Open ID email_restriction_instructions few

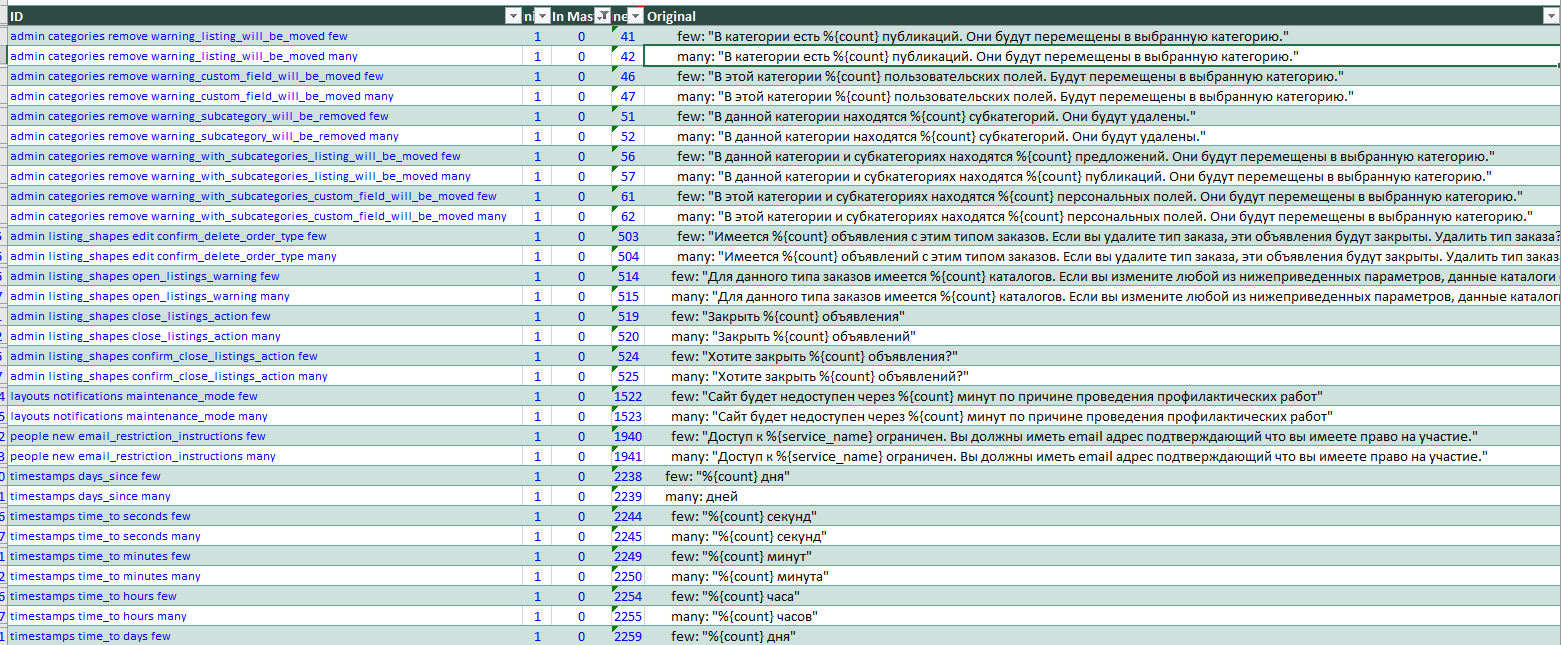click(x=138, y=436)
